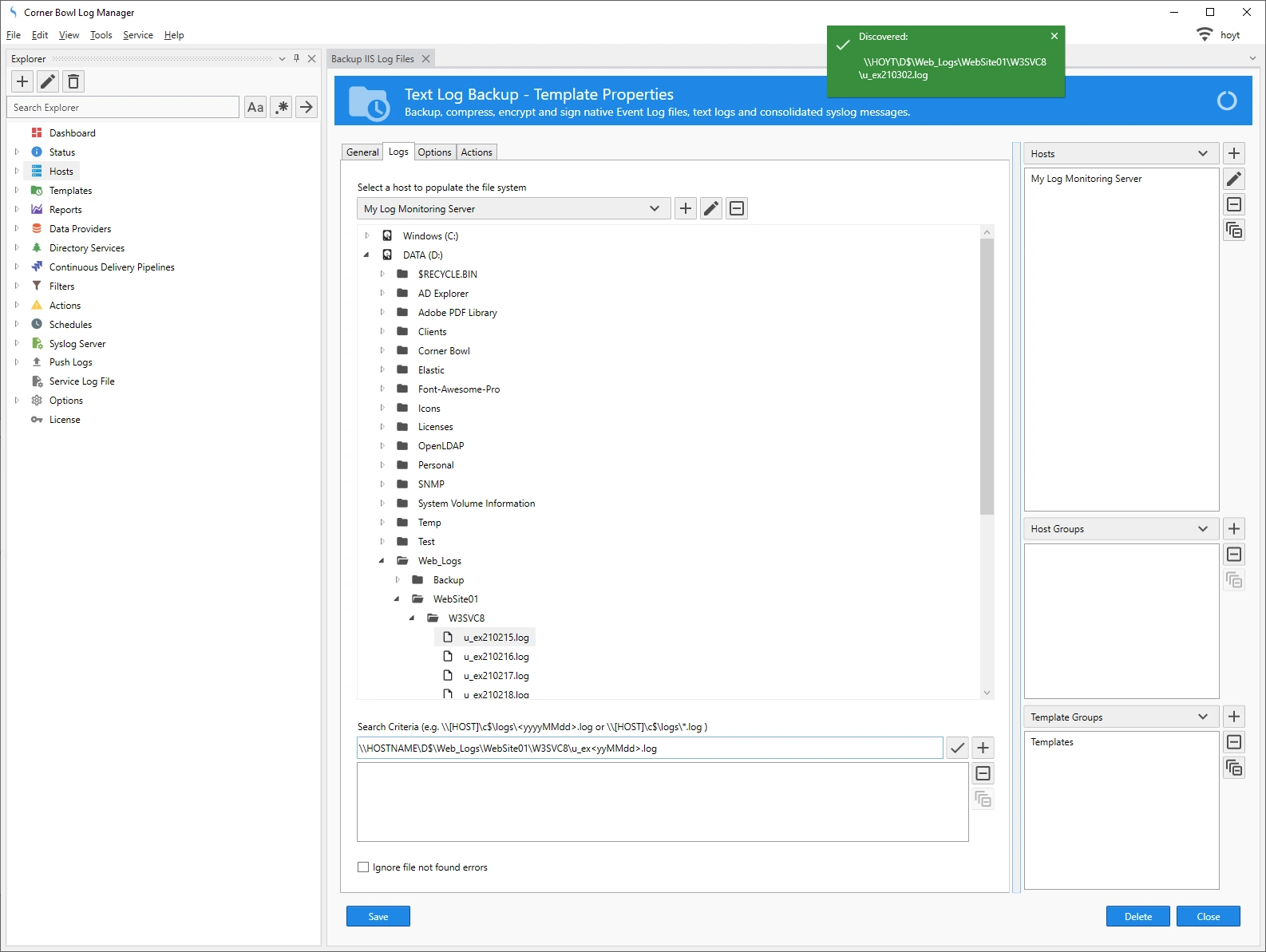
Task: Click the add button in Explorer toolbar
Action: coord(22,81)
